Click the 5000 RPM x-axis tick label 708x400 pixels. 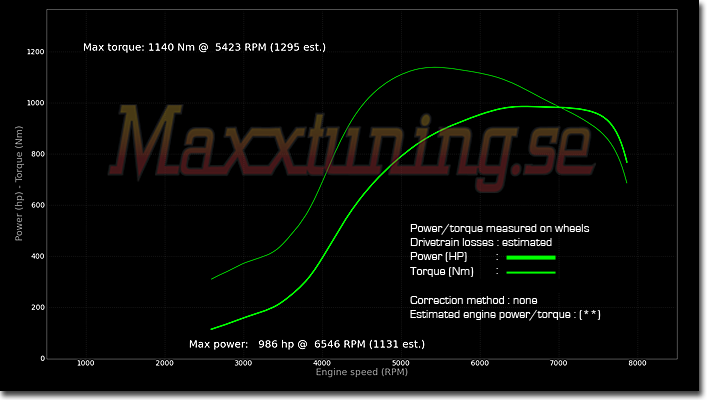(x=401, y=363)
